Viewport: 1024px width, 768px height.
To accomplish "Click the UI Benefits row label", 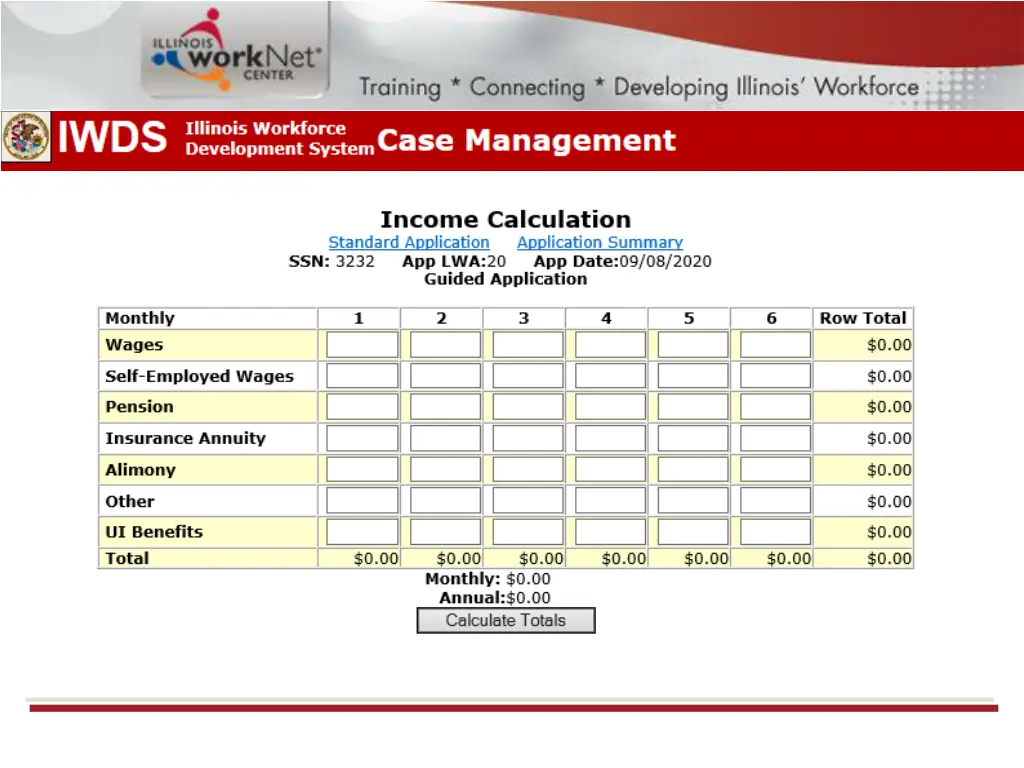I will click(x=154, y=532).
